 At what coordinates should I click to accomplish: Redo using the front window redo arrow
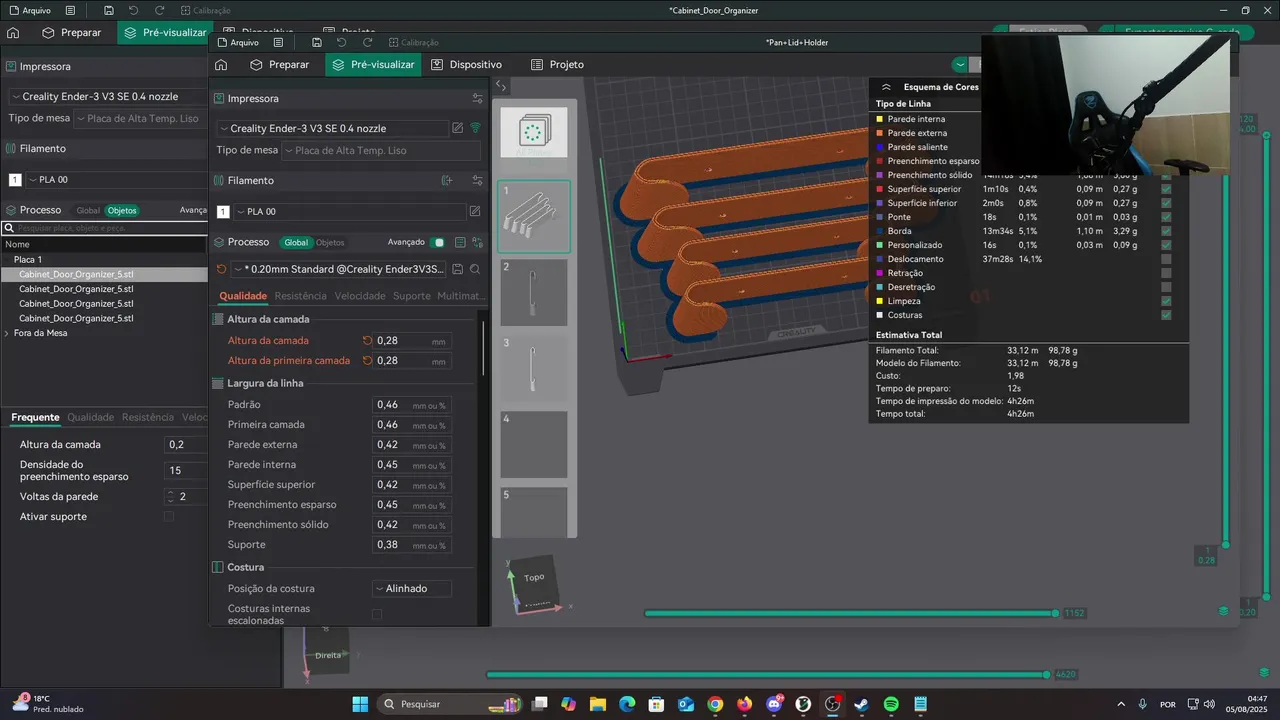click(x=368, y=42)
